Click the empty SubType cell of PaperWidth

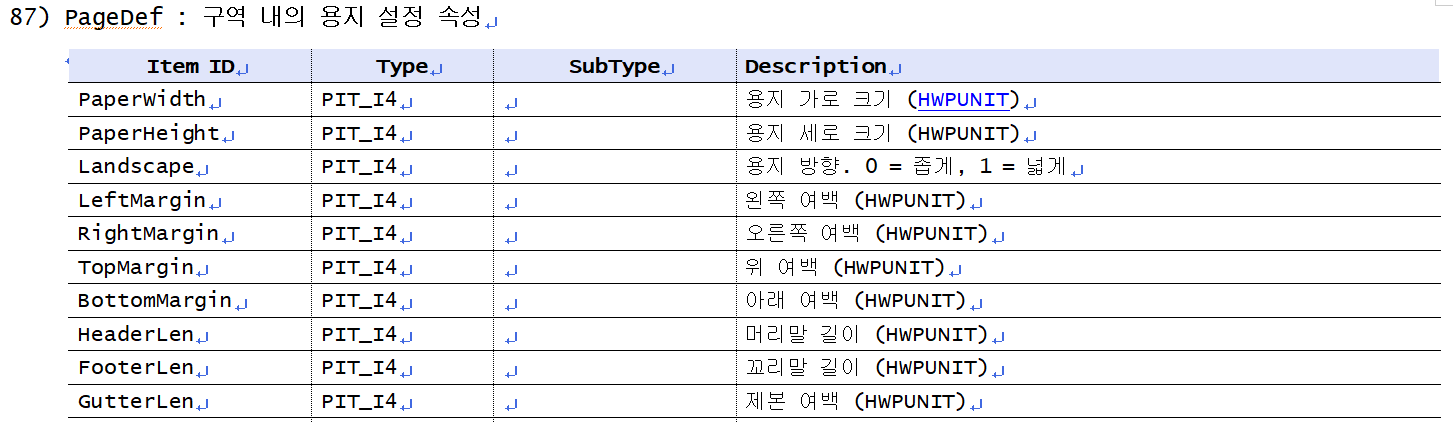[614, 100]
